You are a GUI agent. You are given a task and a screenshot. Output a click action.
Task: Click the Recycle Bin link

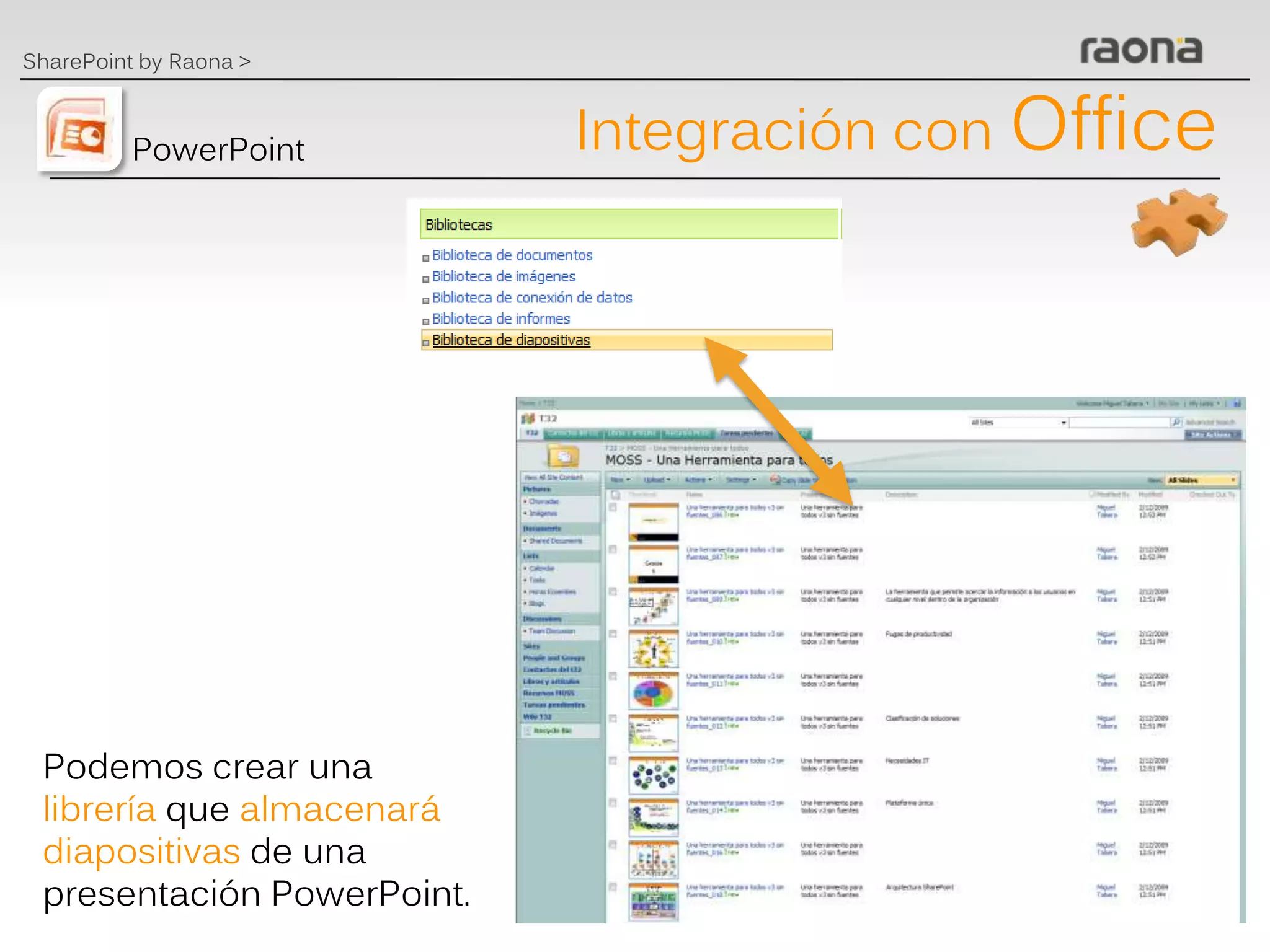[x=553, y=731]
